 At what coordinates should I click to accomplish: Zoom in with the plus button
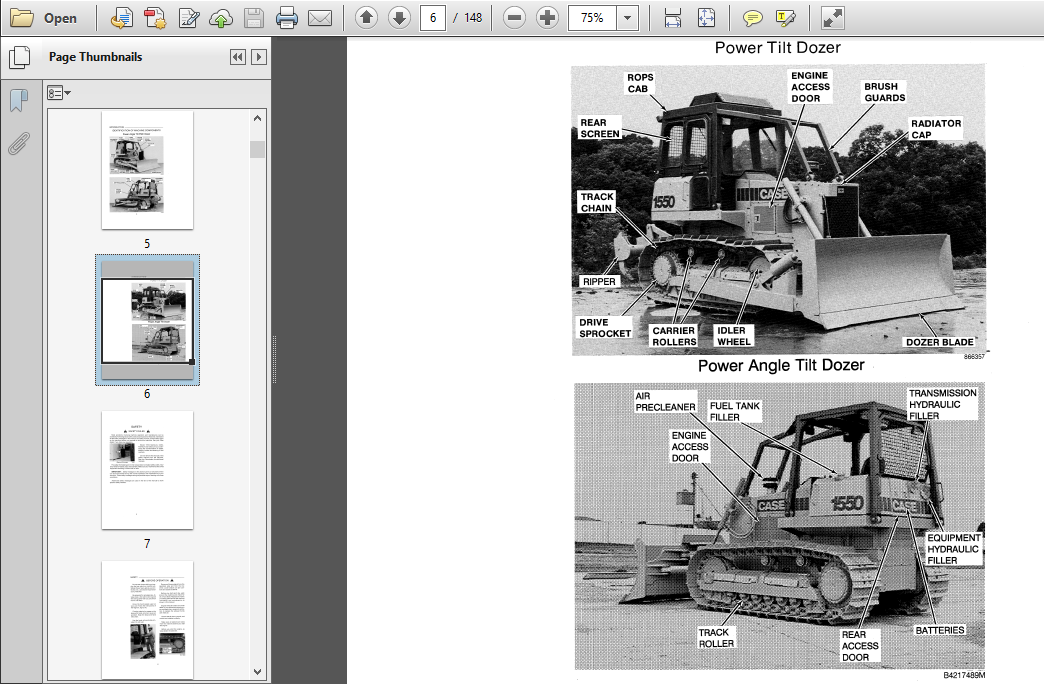[547, 18]
